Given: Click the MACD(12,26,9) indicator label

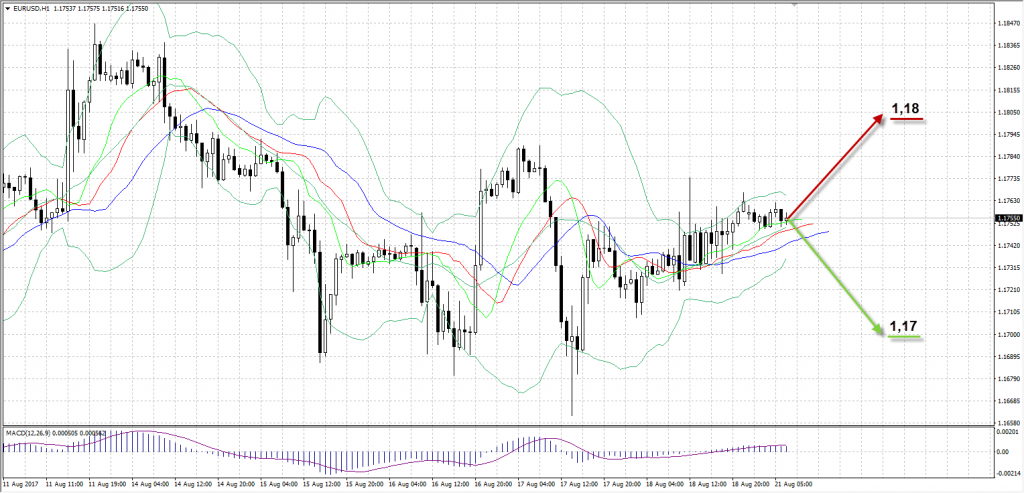Looking at the screenshot, I should point(31,433).
